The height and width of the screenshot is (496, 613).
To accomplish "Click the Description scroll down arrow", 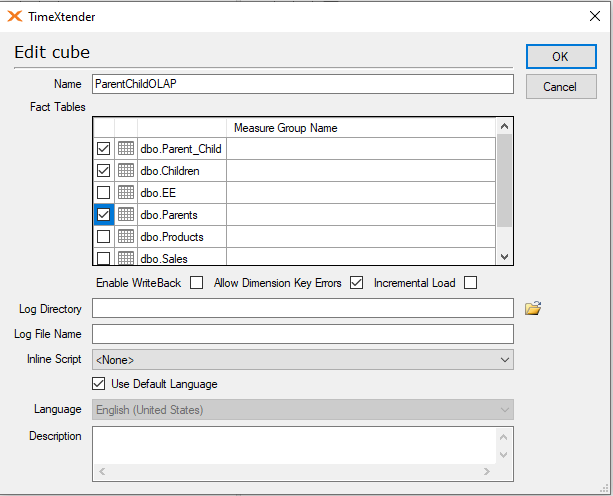I will (x=504, y=455).
